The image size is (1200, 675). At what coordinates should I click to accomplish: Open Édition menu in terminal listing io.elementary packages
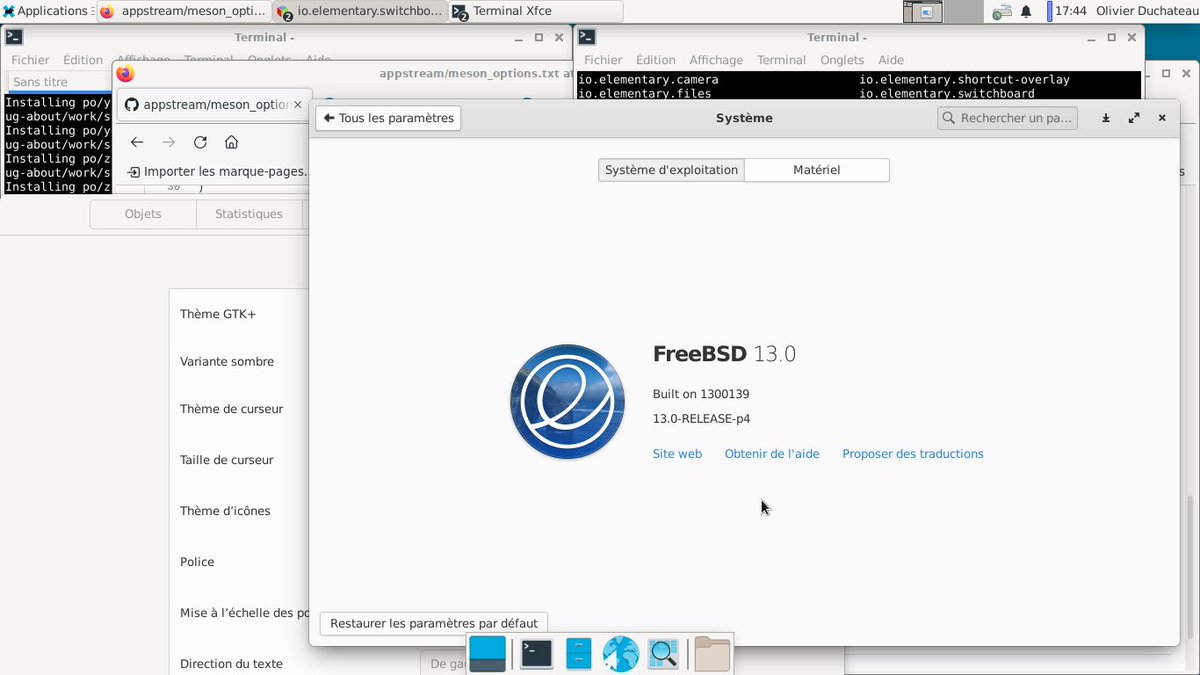(656, 60)
